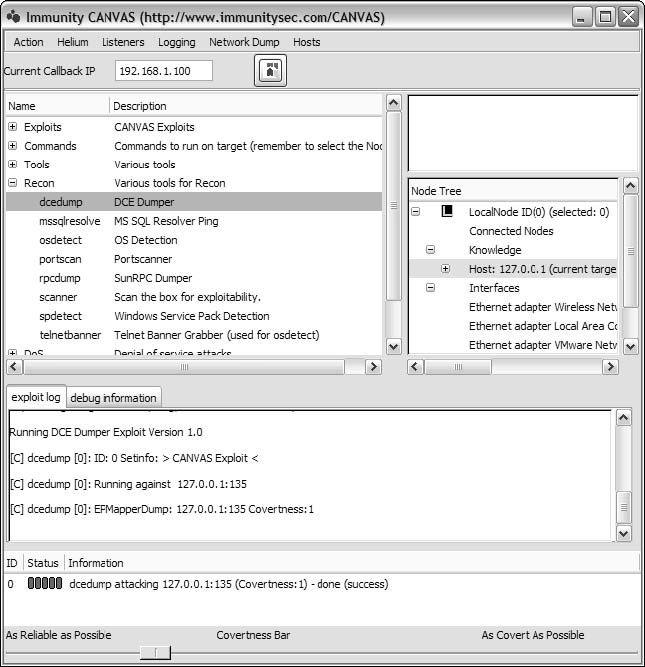Image resolution: width=645 pixels, height=667 pixels.
Task: Choose the spdetect Service Pack Detection module
Action: pos(59,316)
